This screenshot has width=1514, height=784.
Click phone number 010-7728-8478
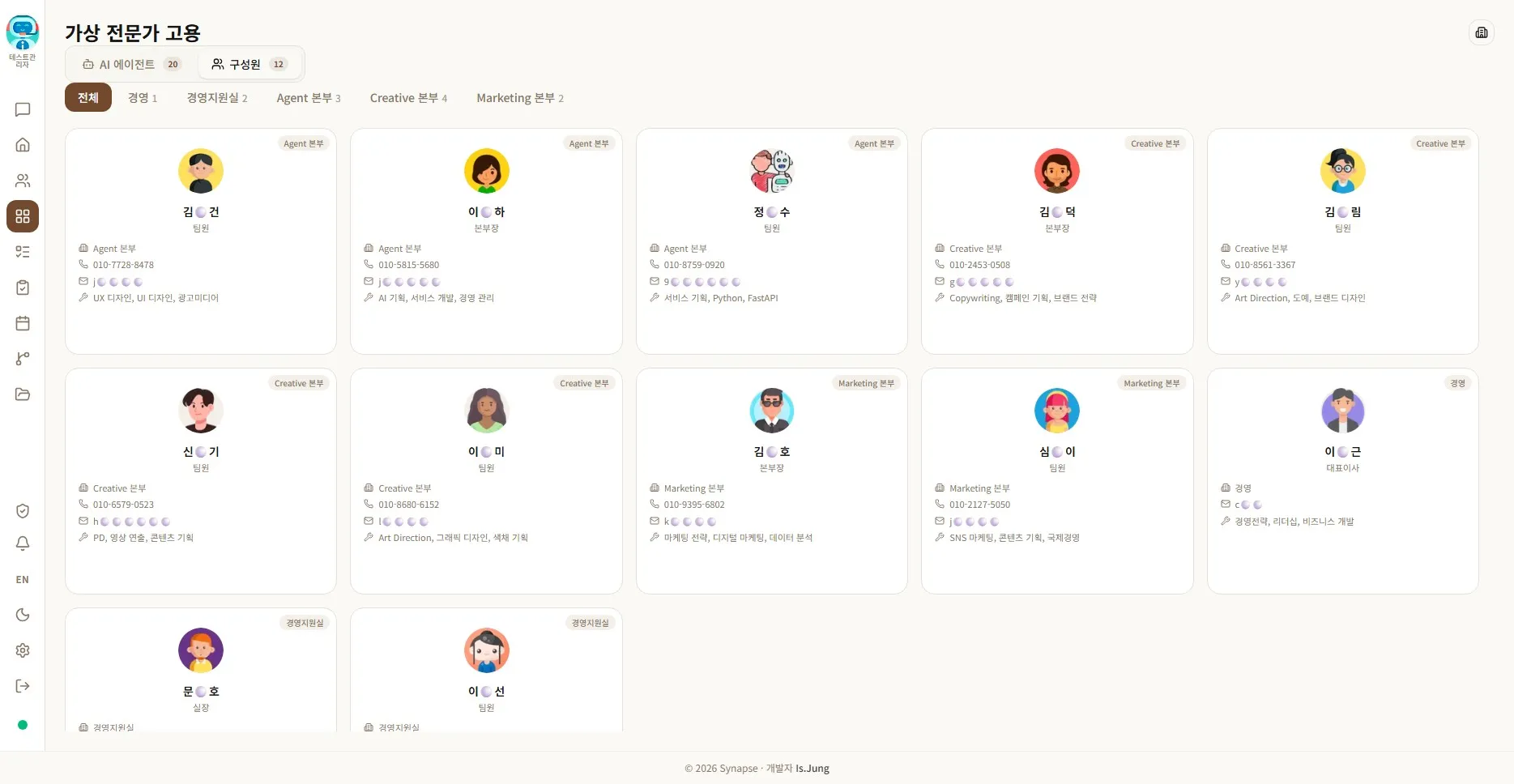[x=123, y=265]
